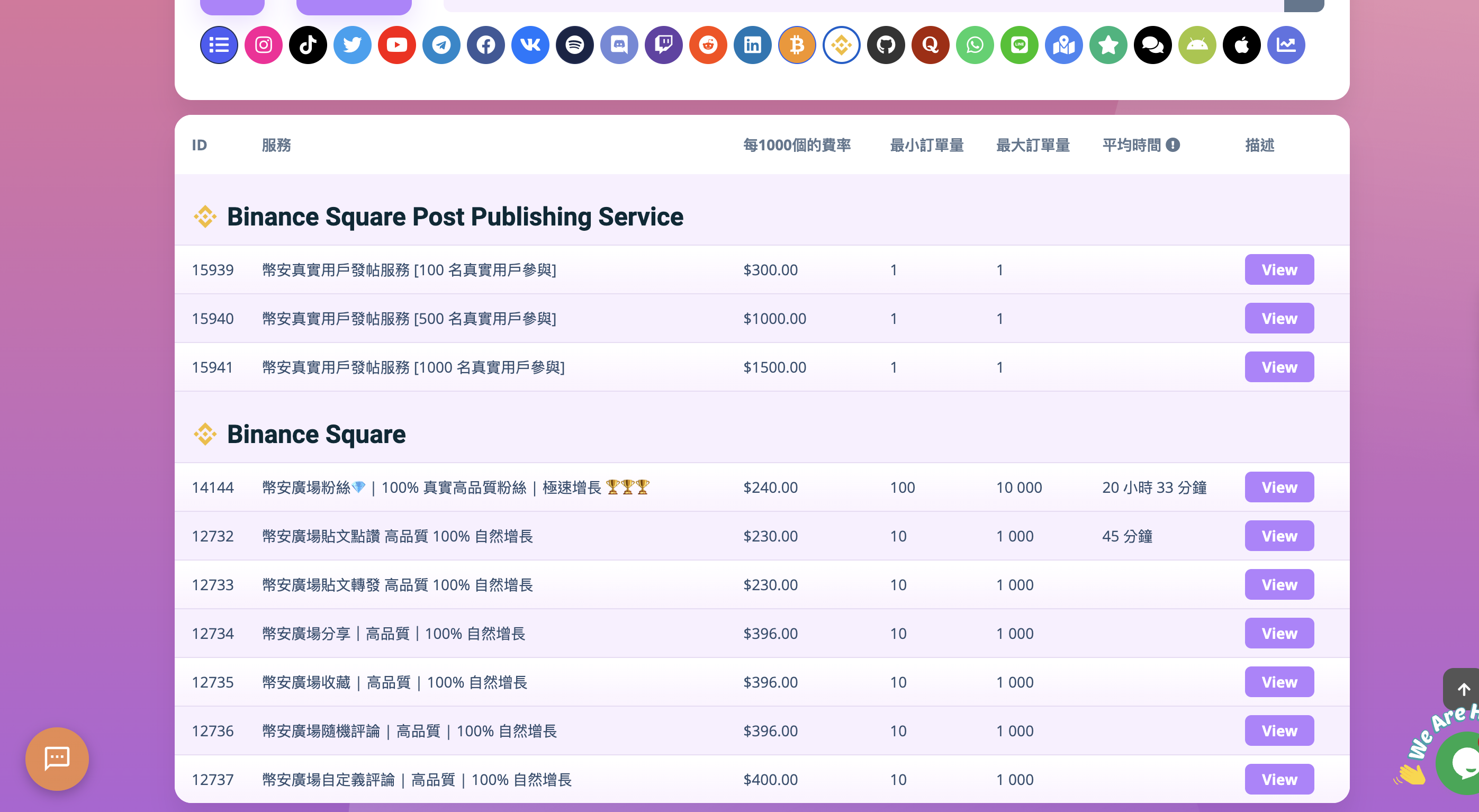Click the YouTube category icon

point(396,45)
